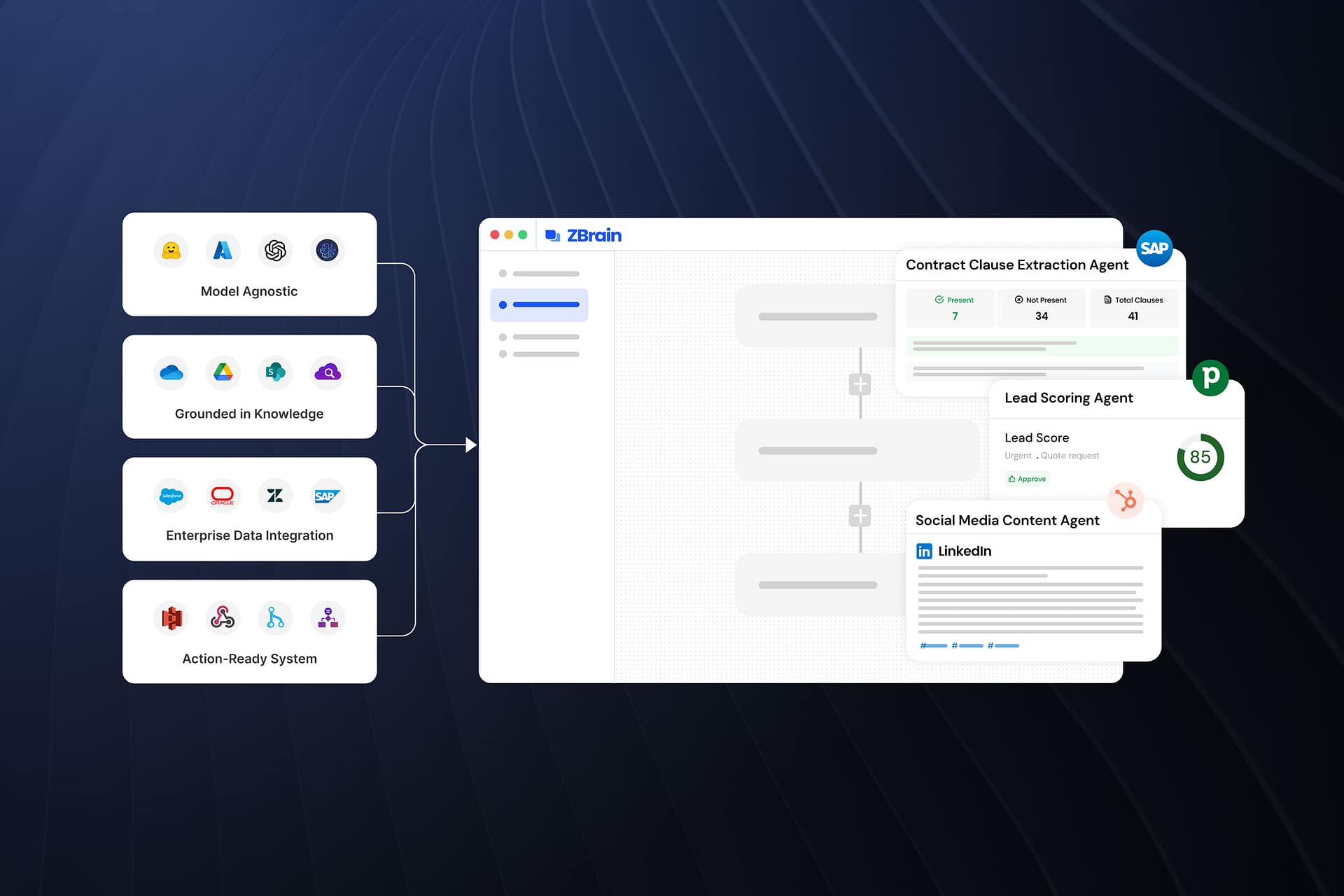Click the OpenAI logo under Model Agnostic
This screenshot has height=896, width=1344.
(274, 250)
